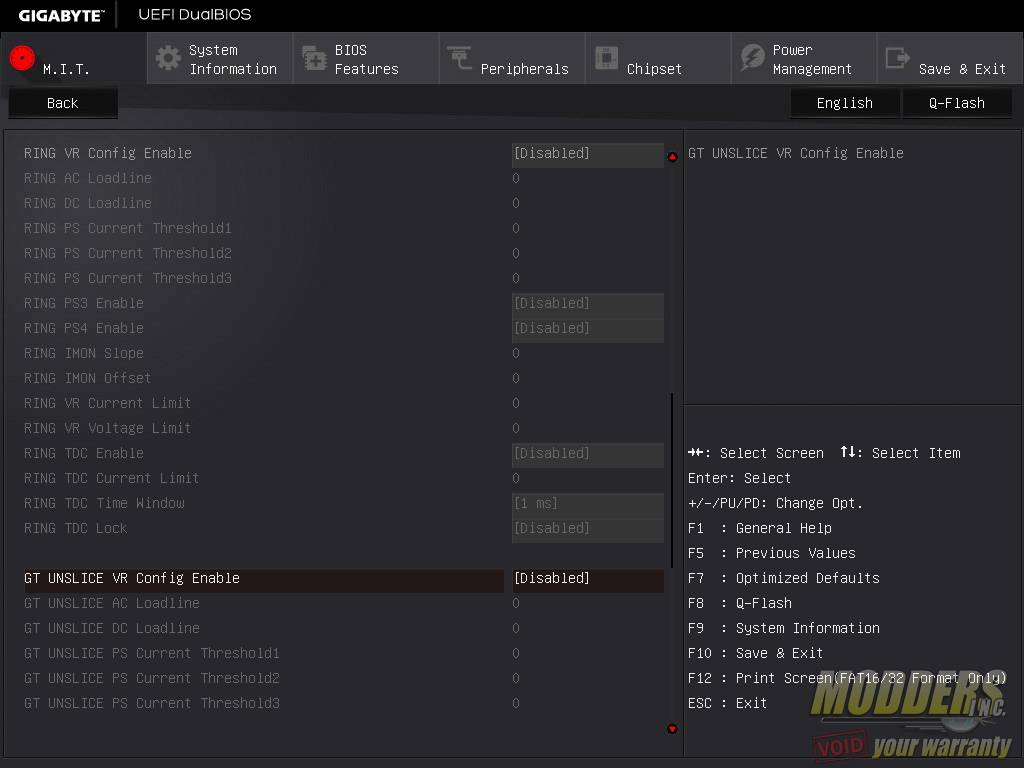Click the Peripherals tab icon
The width and height of the screenshot is (1024, 768).
pyautogui.click(x=460, y=58)
